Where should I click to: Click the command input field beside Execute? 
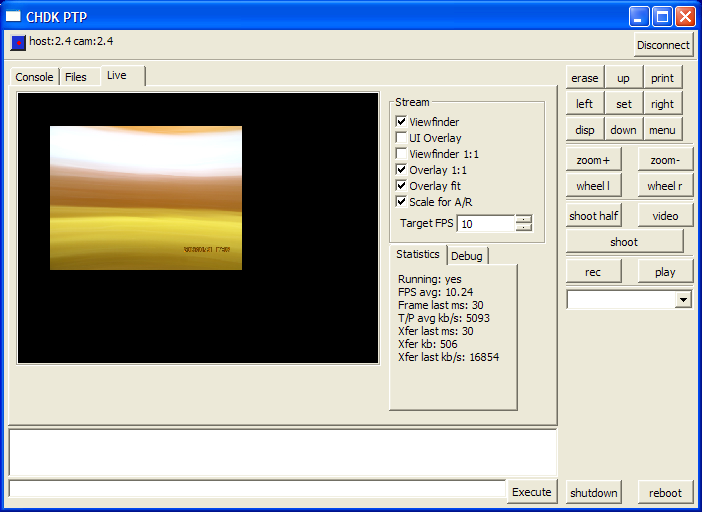click(x=257, y=489)
